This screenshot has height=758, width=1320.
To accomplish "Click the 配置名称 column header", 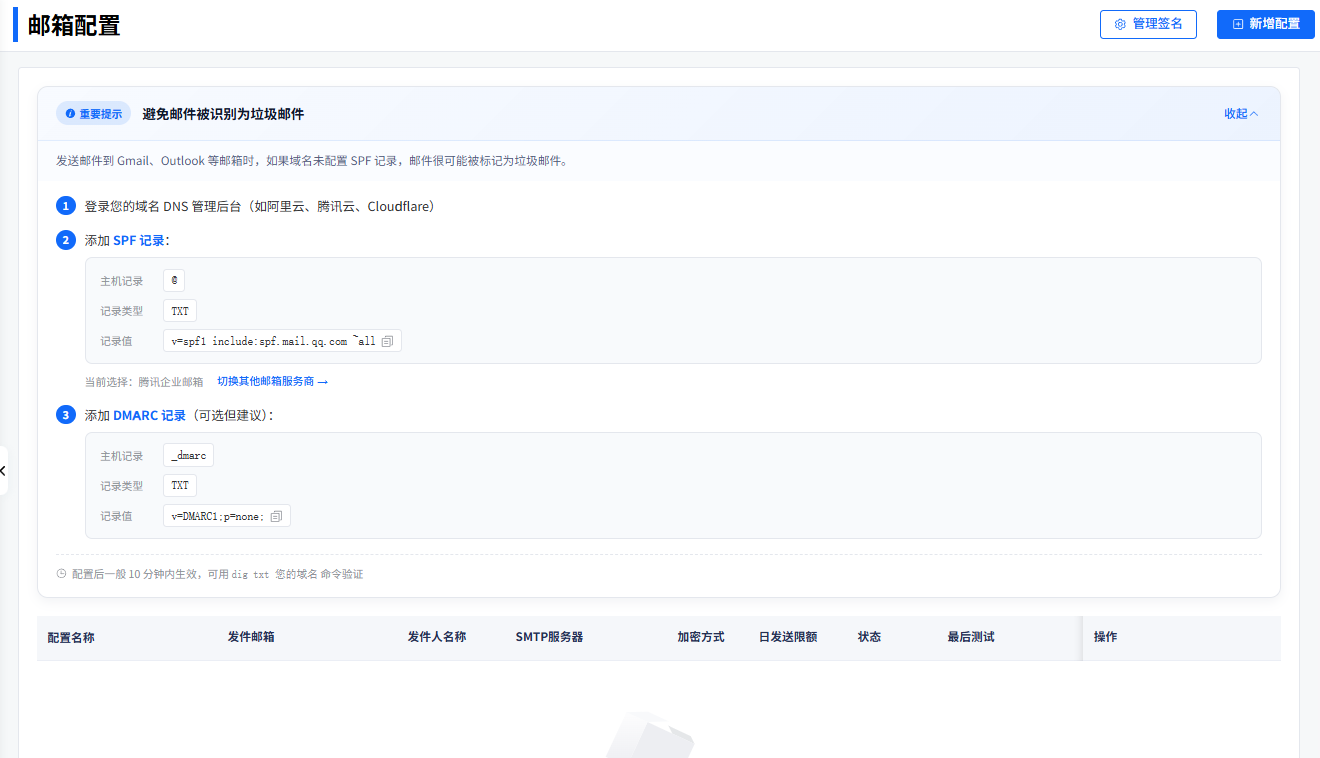I will [71, 637].
